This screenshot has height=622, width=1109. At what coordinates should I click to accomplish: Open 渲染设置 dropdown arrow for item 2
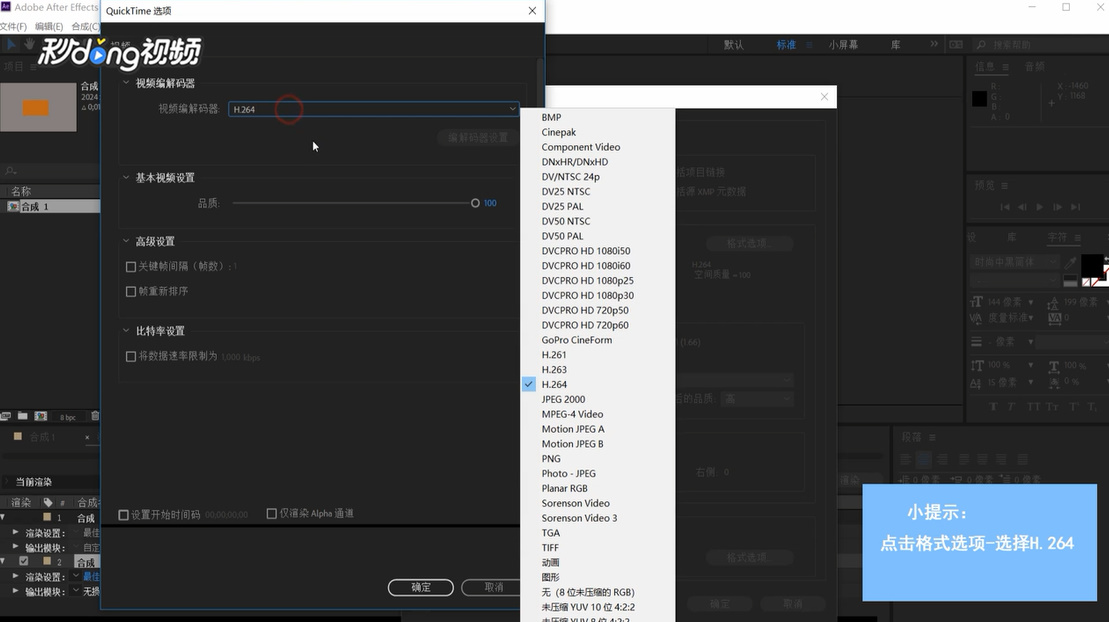tap(76, 576)
